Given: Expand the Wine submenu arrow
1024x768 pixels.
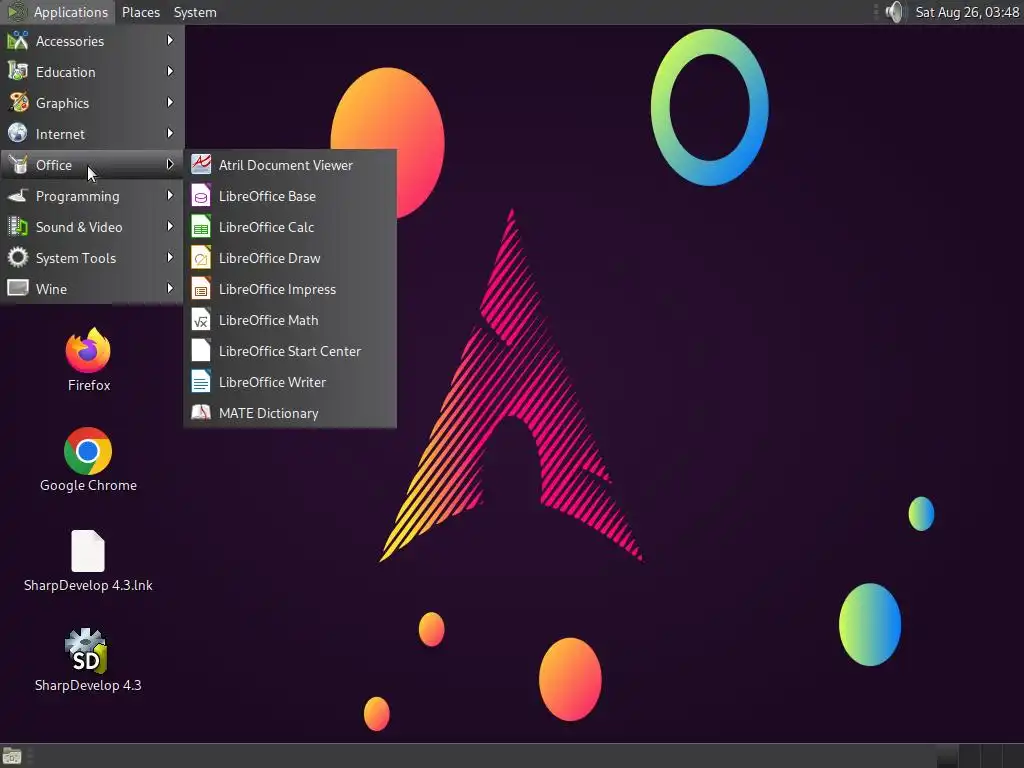Looking at the screenshot, I should [170, 288].
